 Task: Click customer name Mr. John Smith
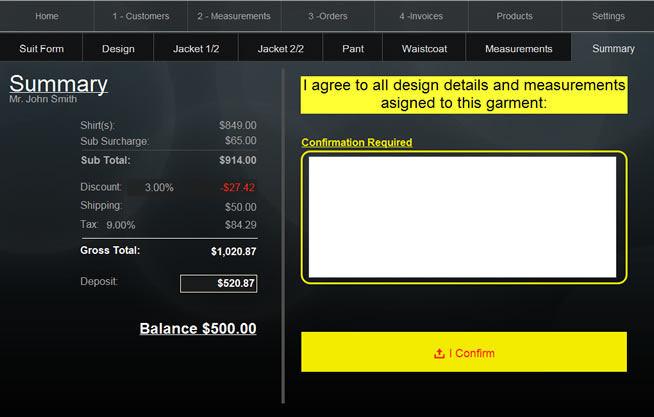(43, 99)
